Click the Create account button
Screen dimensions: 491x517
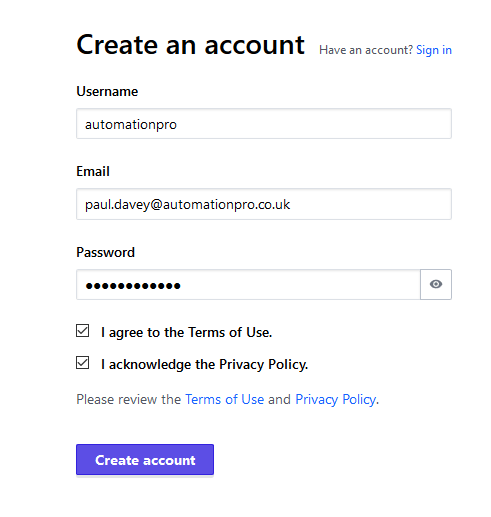coord(145,460)
